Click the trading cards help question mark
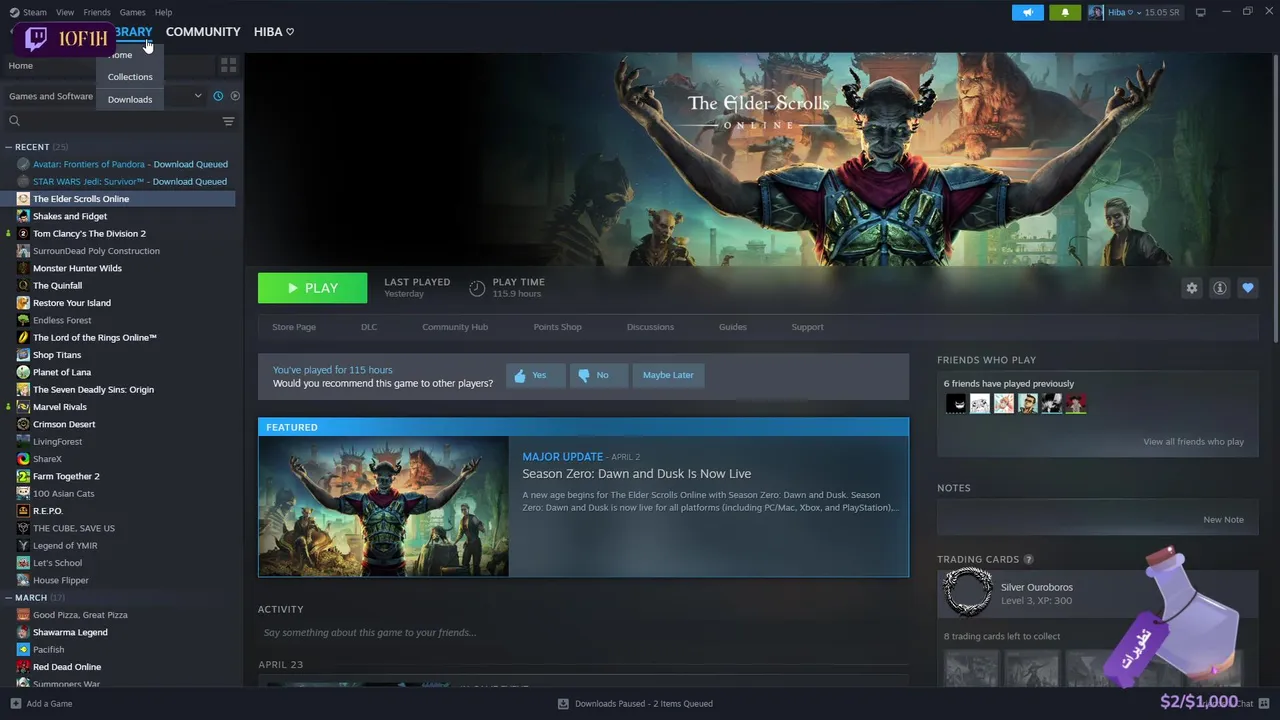The width and height of the screenshot is (1280, 720). pos(1028,559)
